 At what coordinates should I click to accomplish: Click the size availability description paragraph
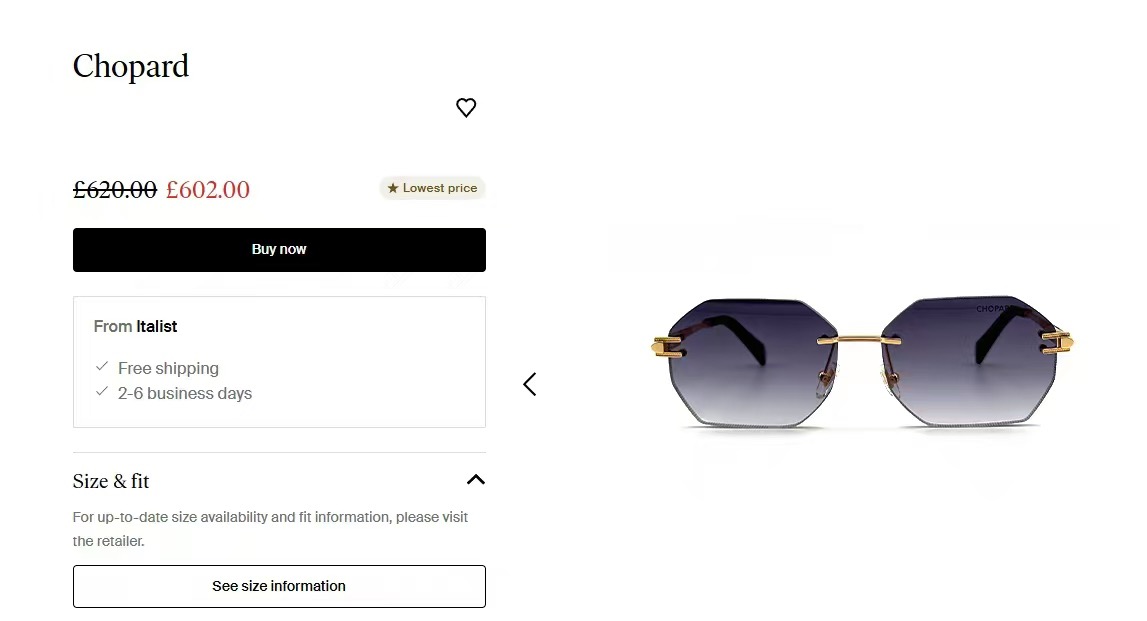(x=270, y=529)
